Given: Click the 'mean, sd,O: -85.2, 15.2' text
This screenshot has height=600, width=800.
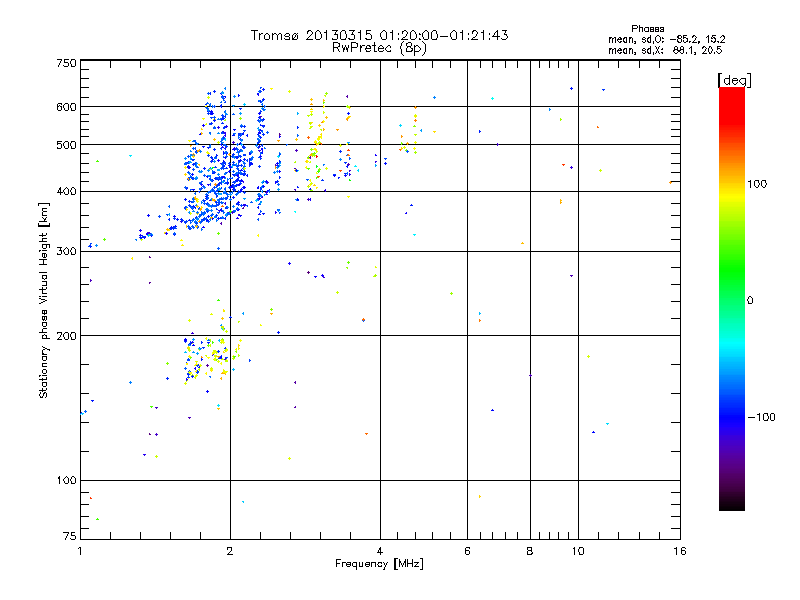Looking at the screenshot, I should (666, 39).
